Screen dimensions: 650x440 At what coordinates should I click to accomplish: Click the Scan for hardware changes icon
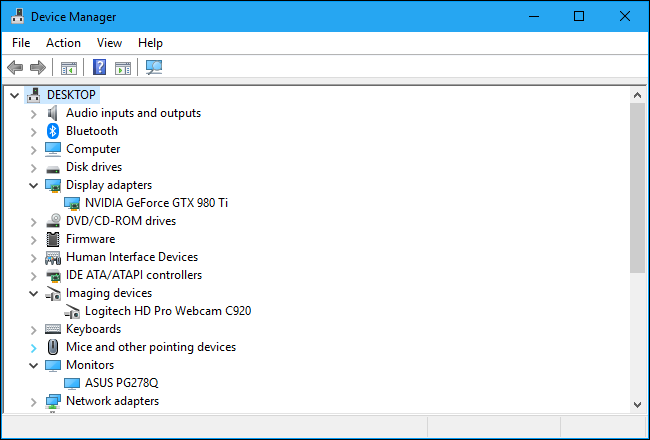[154, 68]
